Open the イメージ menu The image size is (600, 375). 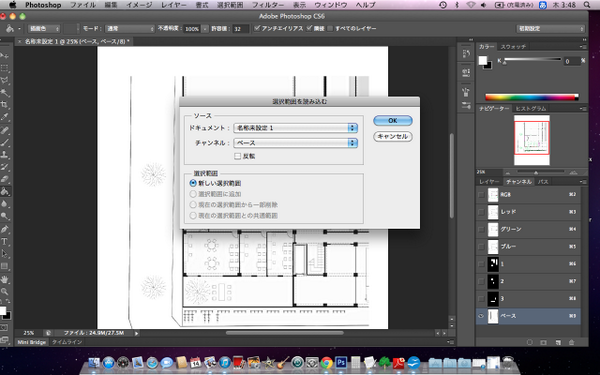[x=139, y=5]
